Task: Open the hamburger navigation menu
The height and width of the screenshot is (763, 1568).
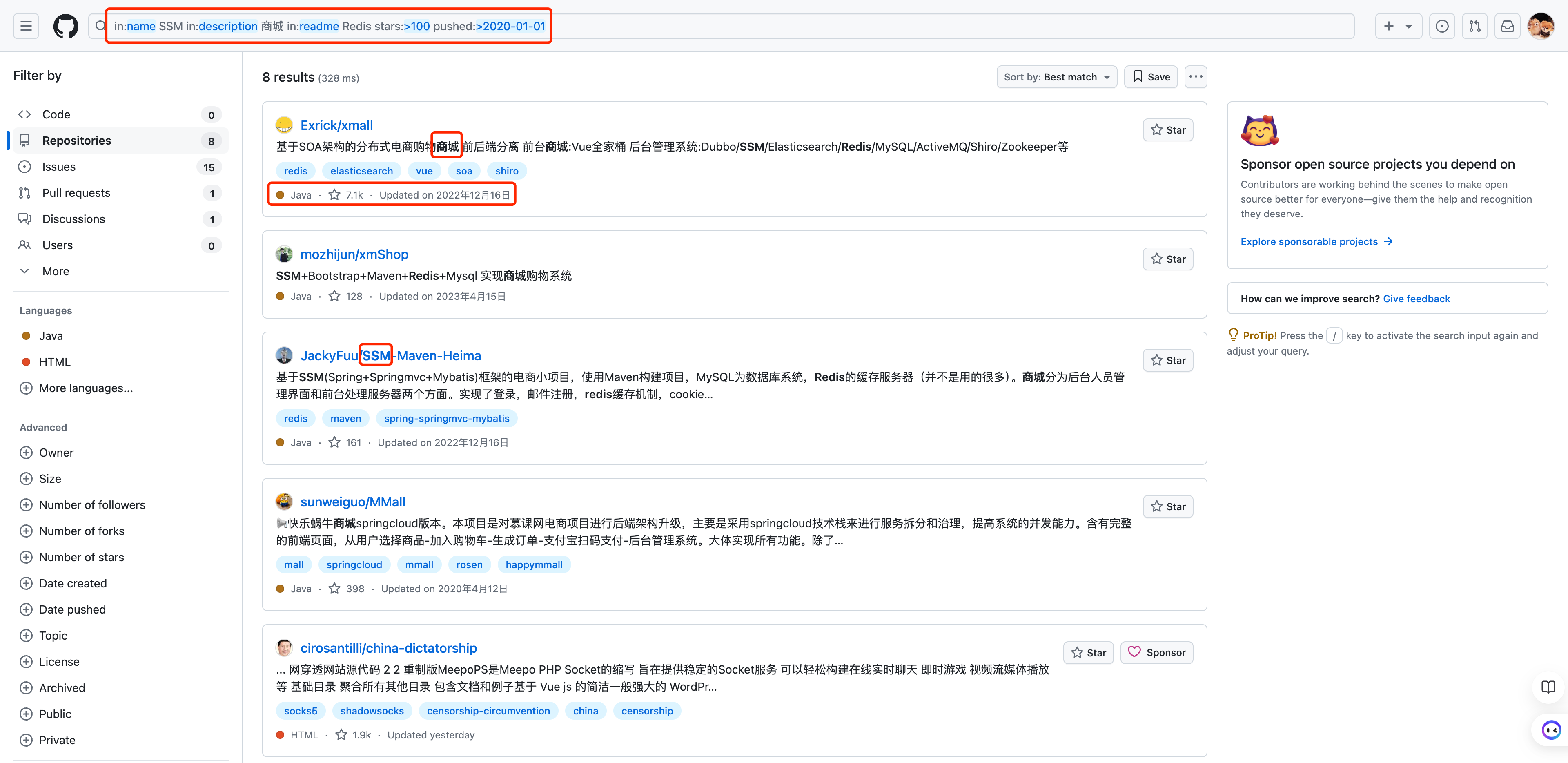Action: [26, 26]
